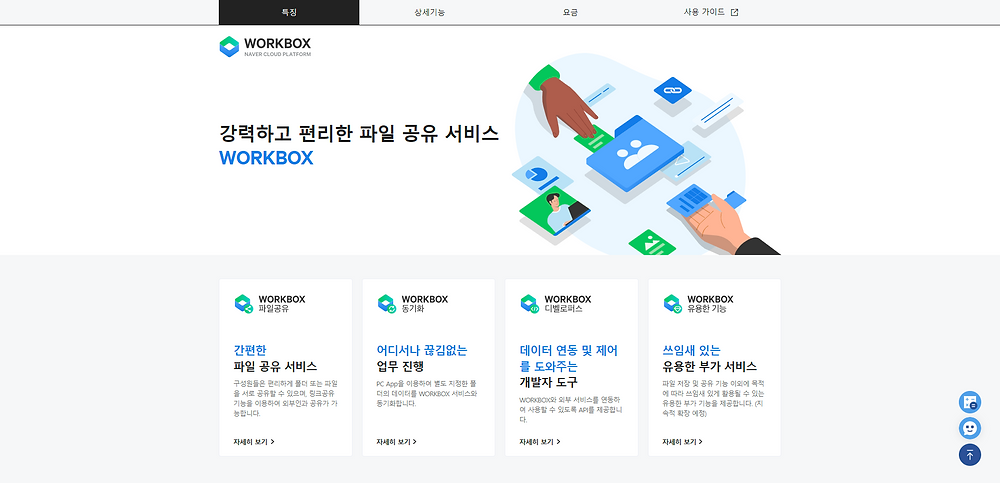Click the chevron next to 개발자 도구 card's 자세히 보기
The image size is (1000, 483).
pyautogui.click(x=559, y=442)
